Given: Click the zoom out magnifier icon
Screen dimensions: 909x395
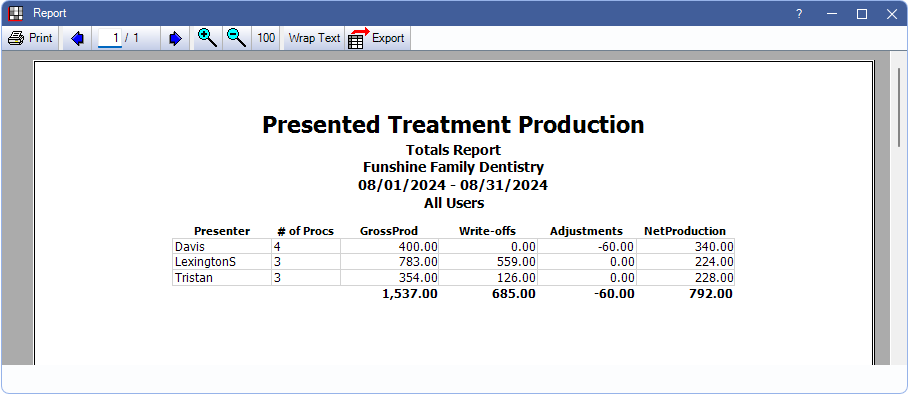Looking at the screenshot, I should (237, 38).
